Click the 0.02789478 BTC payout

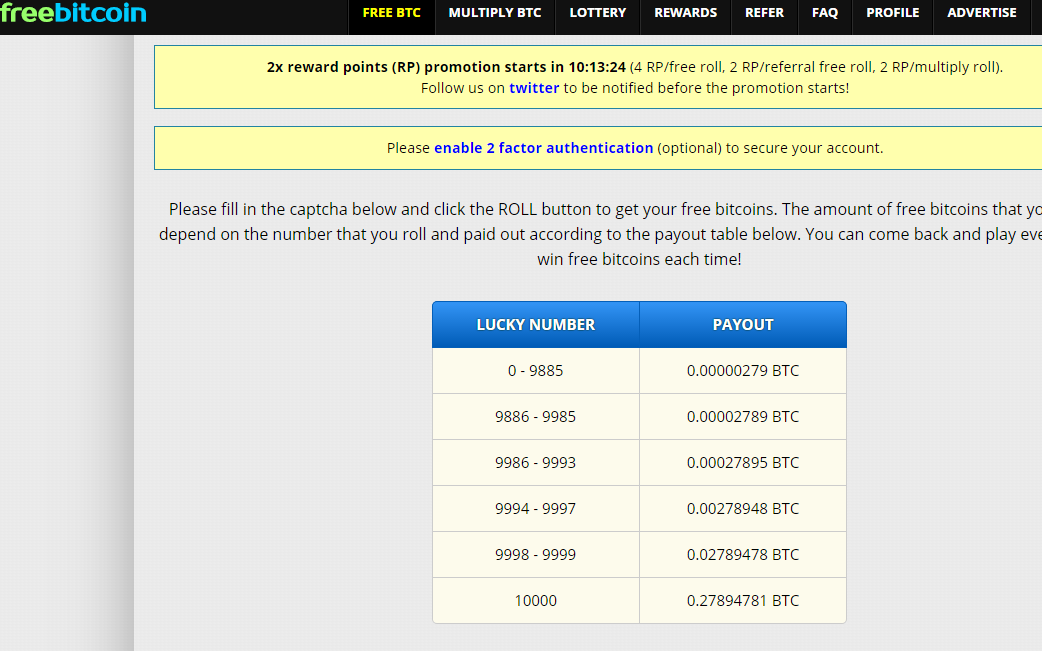tap(743, 554)
